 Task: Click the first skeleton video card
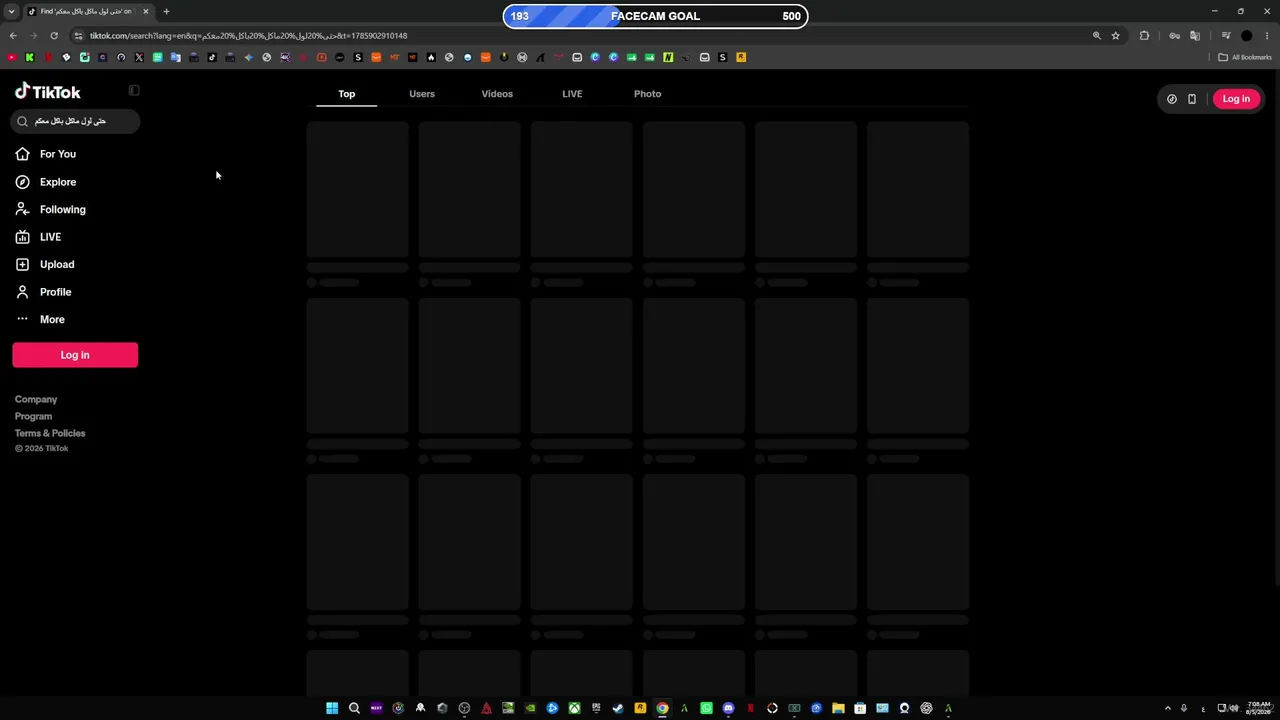[x=357, y=190]
